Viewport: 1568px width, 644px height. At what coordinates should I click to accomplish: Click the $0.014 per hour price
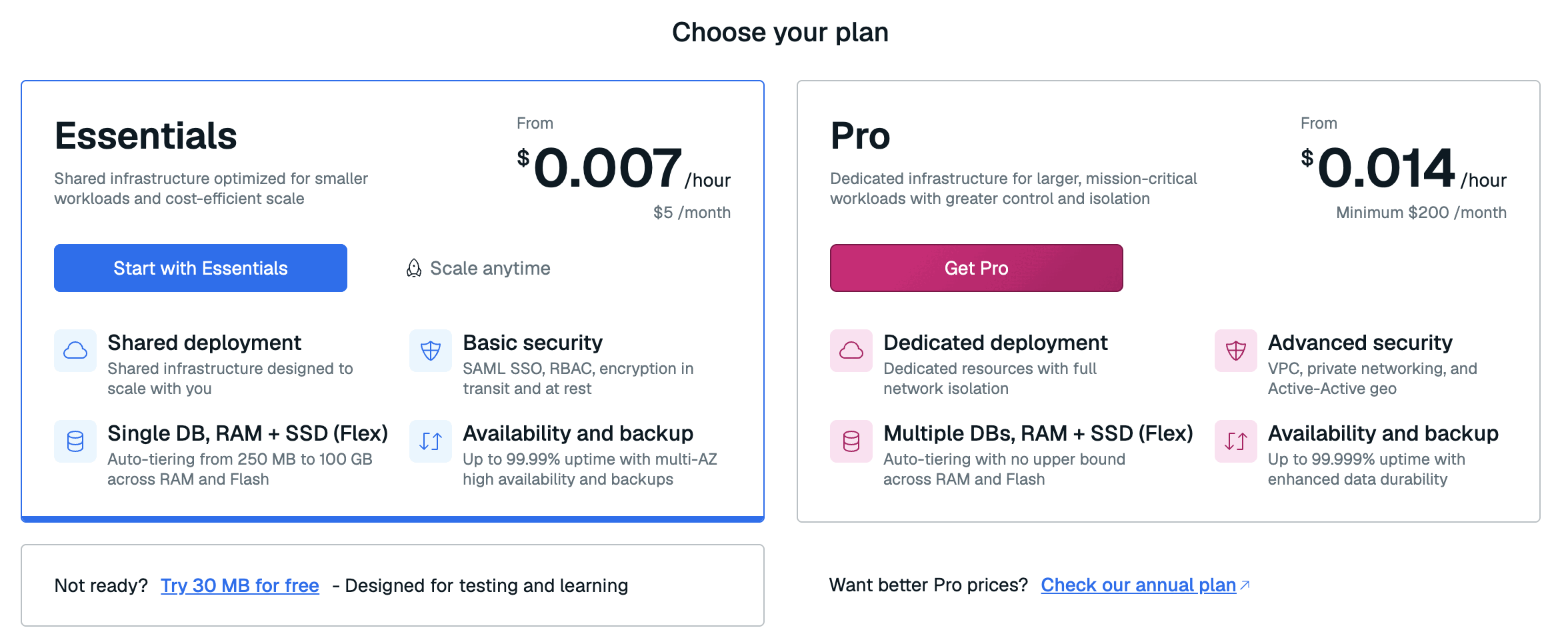1403,168
